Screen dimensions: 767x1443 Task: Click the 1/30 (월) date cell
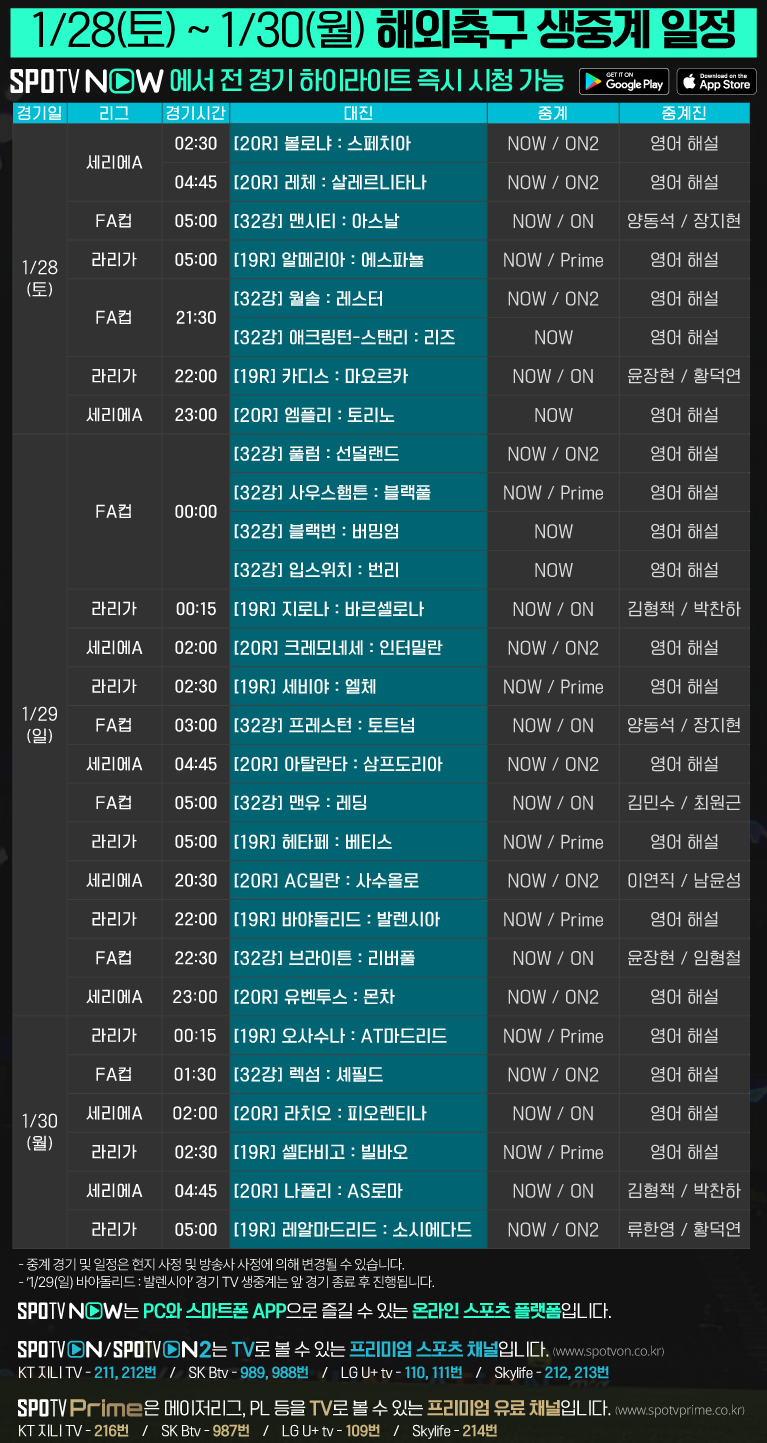pos(39,1132)
